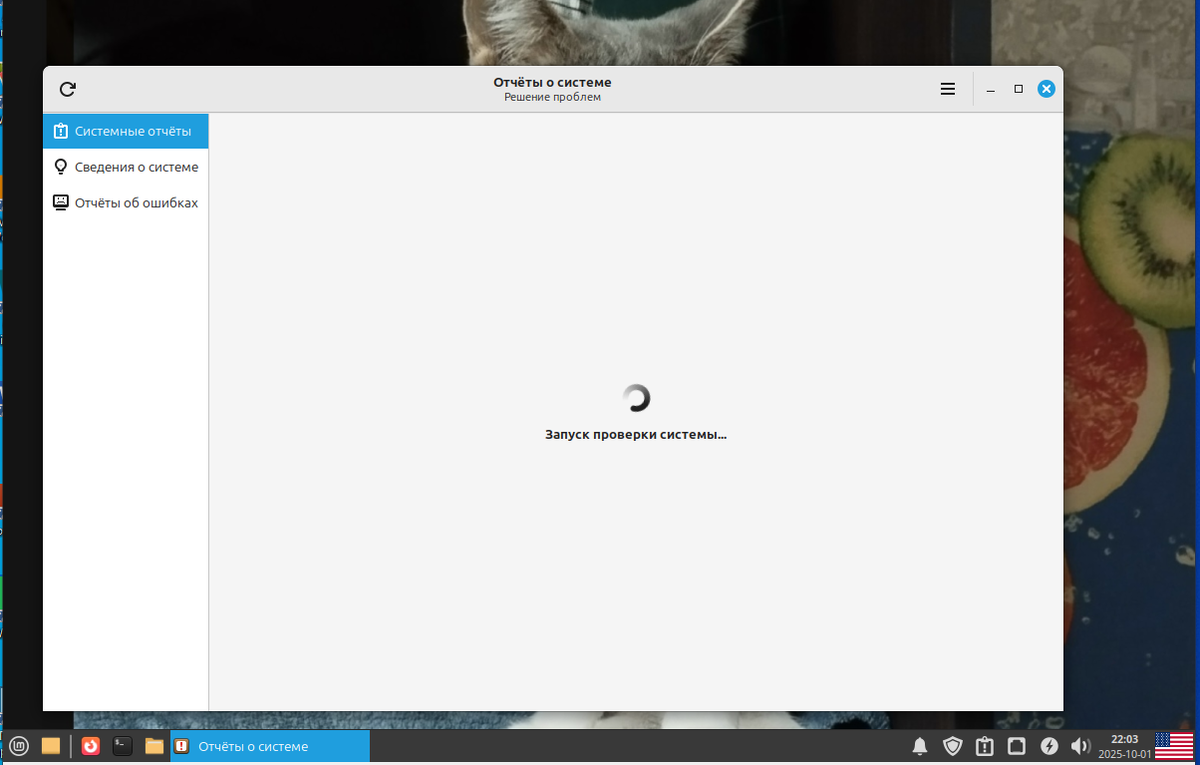Screen dimensions: 1200x765
Task: Click the US flag keyboard layout indicator
Action: tap(1173, 746)
